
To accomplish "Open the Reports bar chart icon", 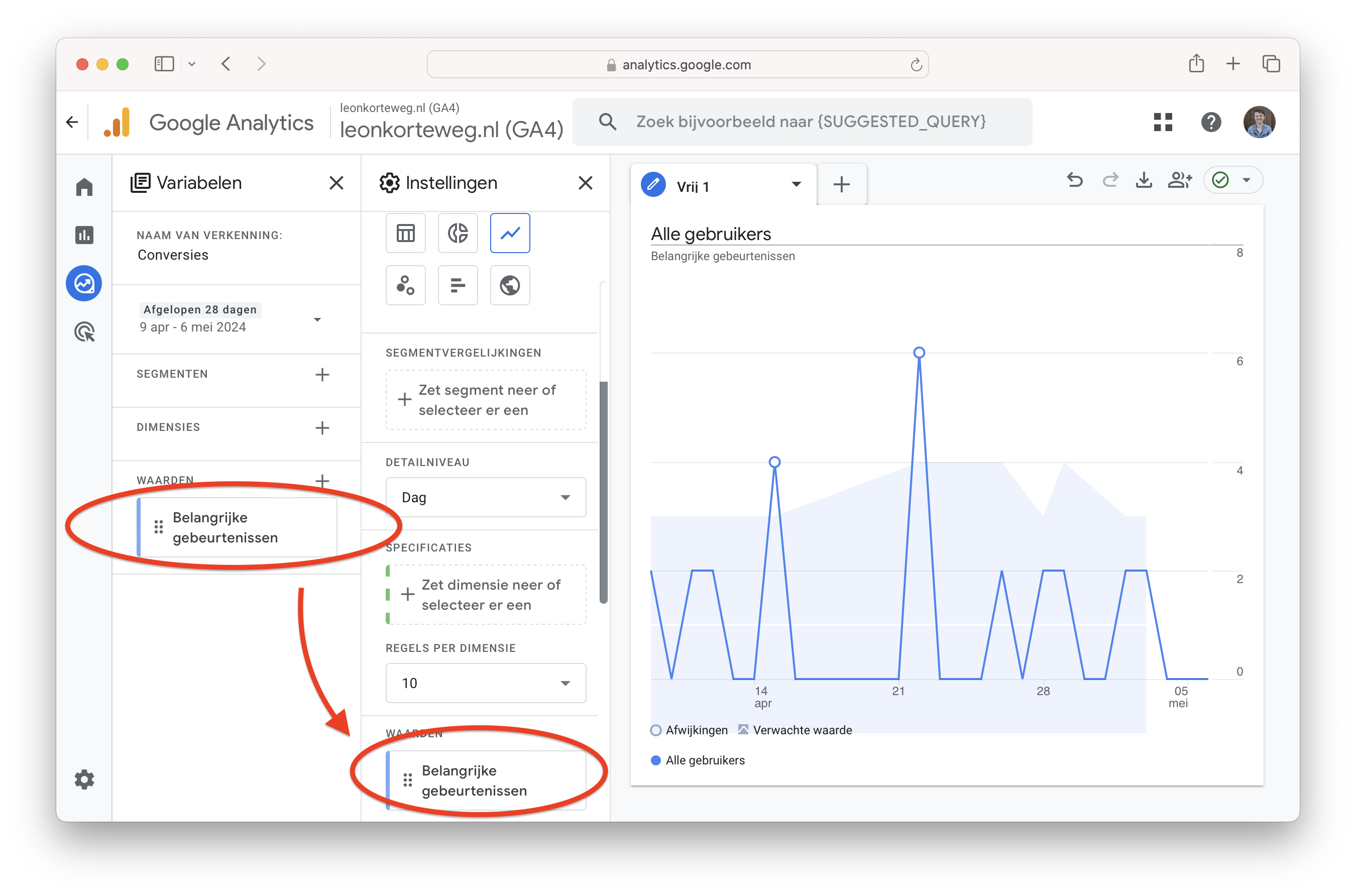I will pos(84,235).
